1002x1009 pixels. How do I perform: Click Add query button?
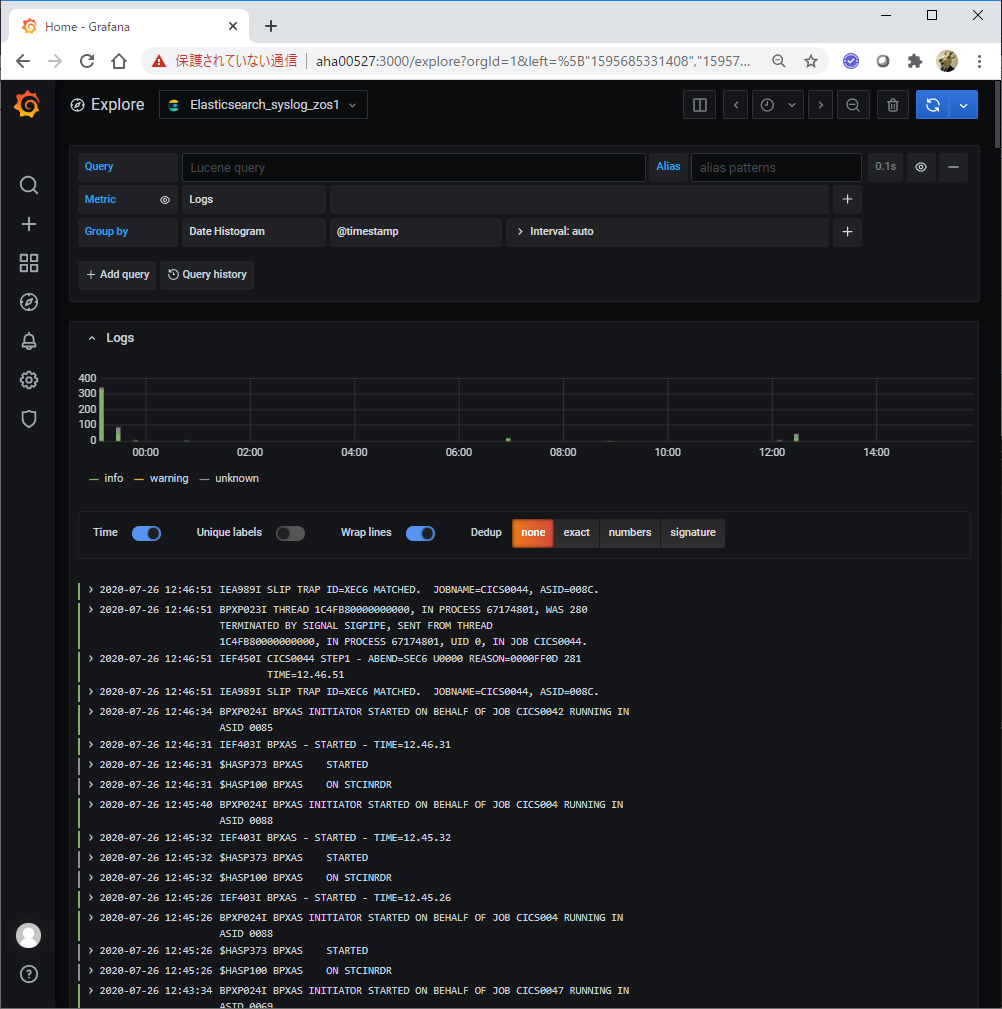click(x=117, y=275)
